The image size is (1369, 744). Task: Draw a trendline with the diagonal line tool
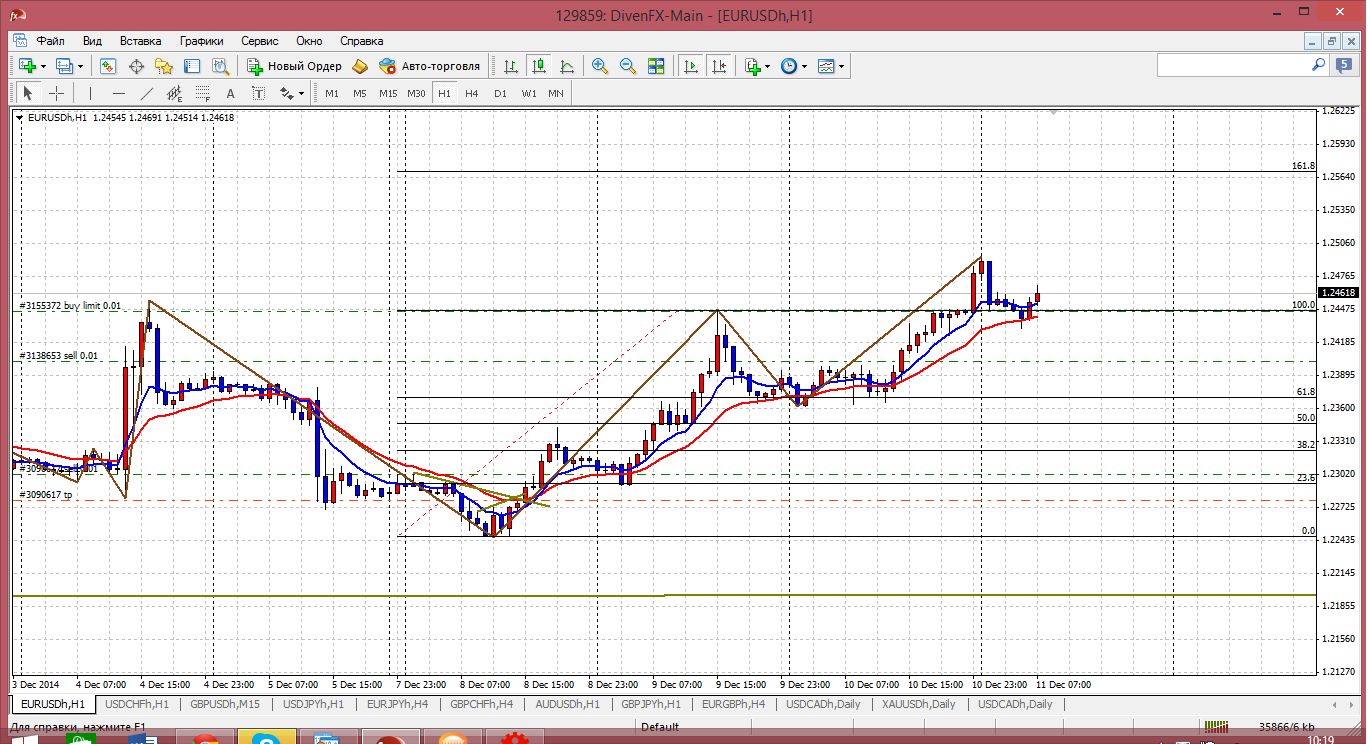point(147,93)
